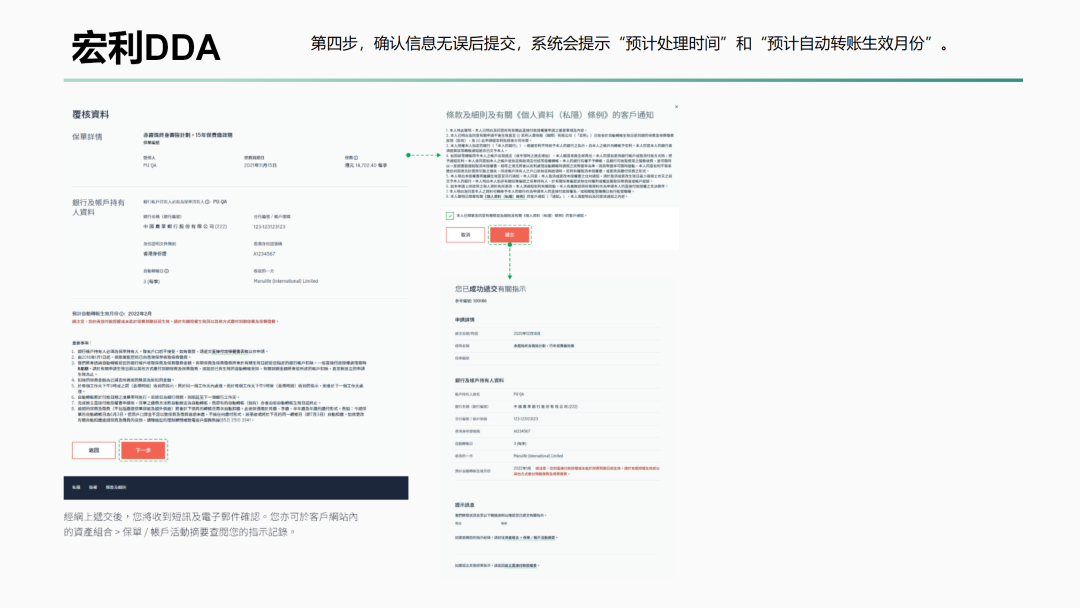This screenshot has height=608, width=1080.
Task: Close the terms and conditions dialog
Action: click(676, 107)
